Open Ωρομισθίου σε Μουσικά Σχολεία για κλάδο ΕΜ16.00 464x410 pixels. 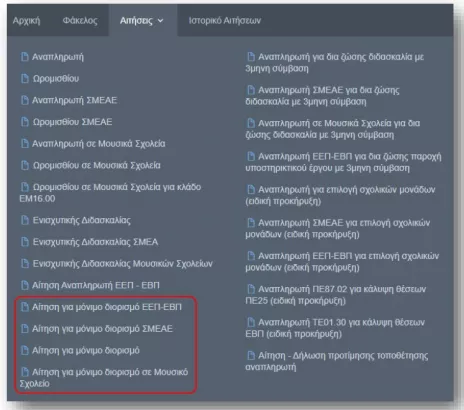point(110,193)
